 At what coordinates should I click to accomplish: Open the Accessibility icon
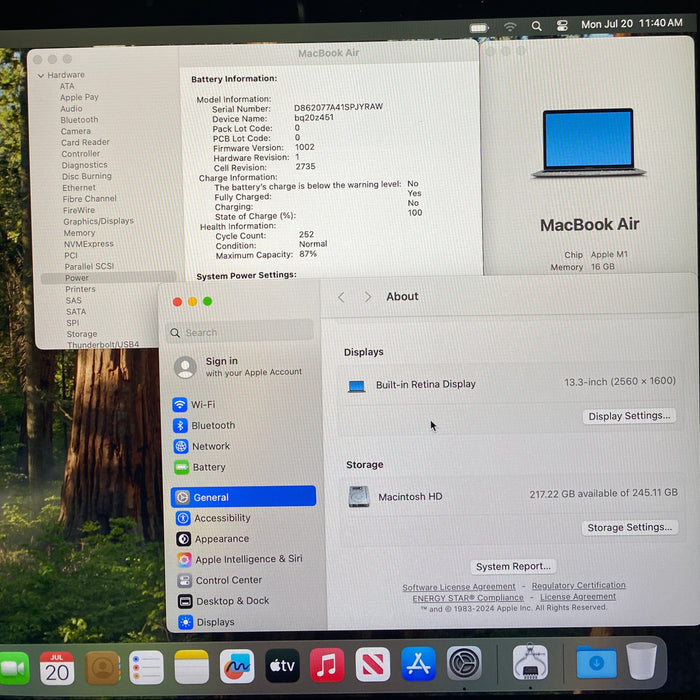[x=183, y=518]
